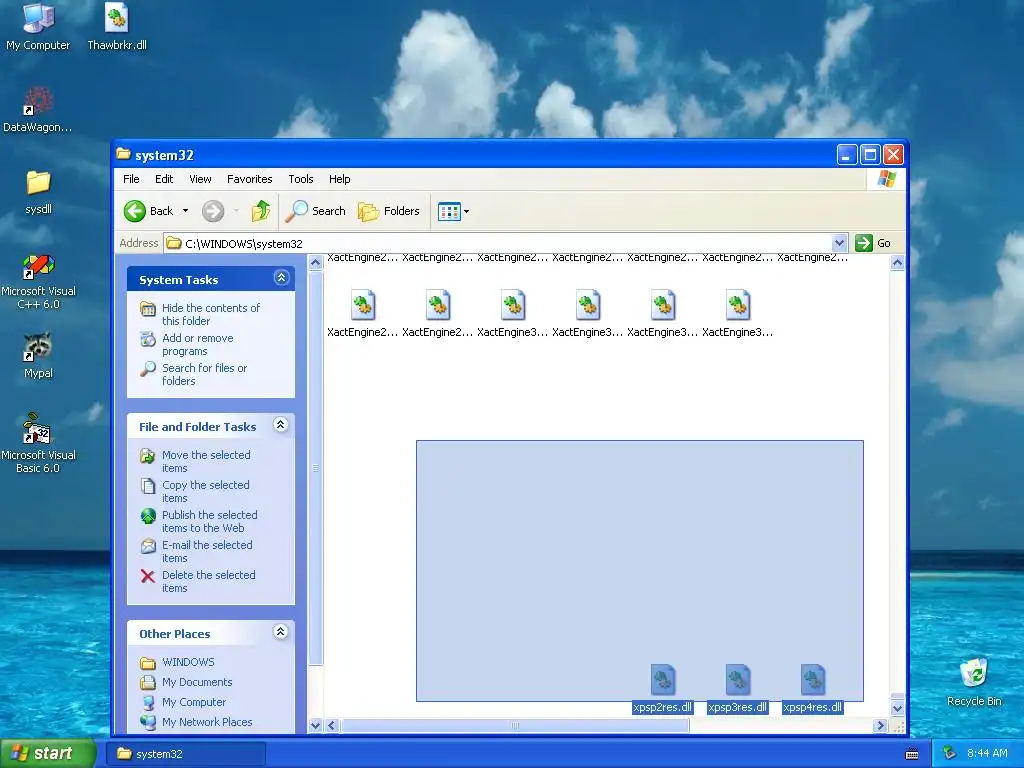The height and width of the screenshot is (768, 1024).
Task: Launch Microsoft Visual C++ 6.0 shortcut
Action: (38, 281)
